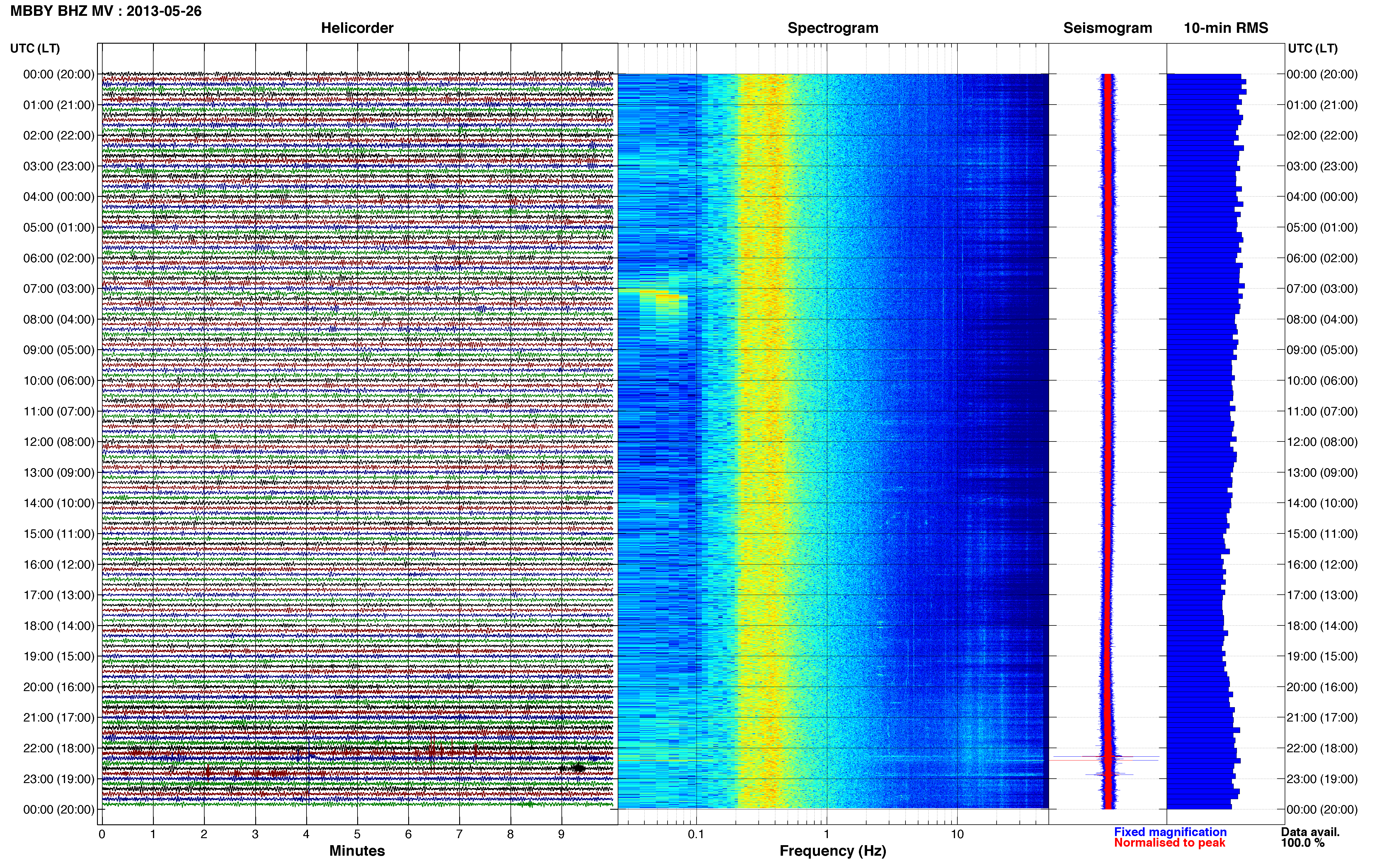Image resolution: width=1389 pixels, height=868 pixels.
Task: Click the '1' tick on the frequency axis
Action: pyautogui.click(x=826, y=834)
